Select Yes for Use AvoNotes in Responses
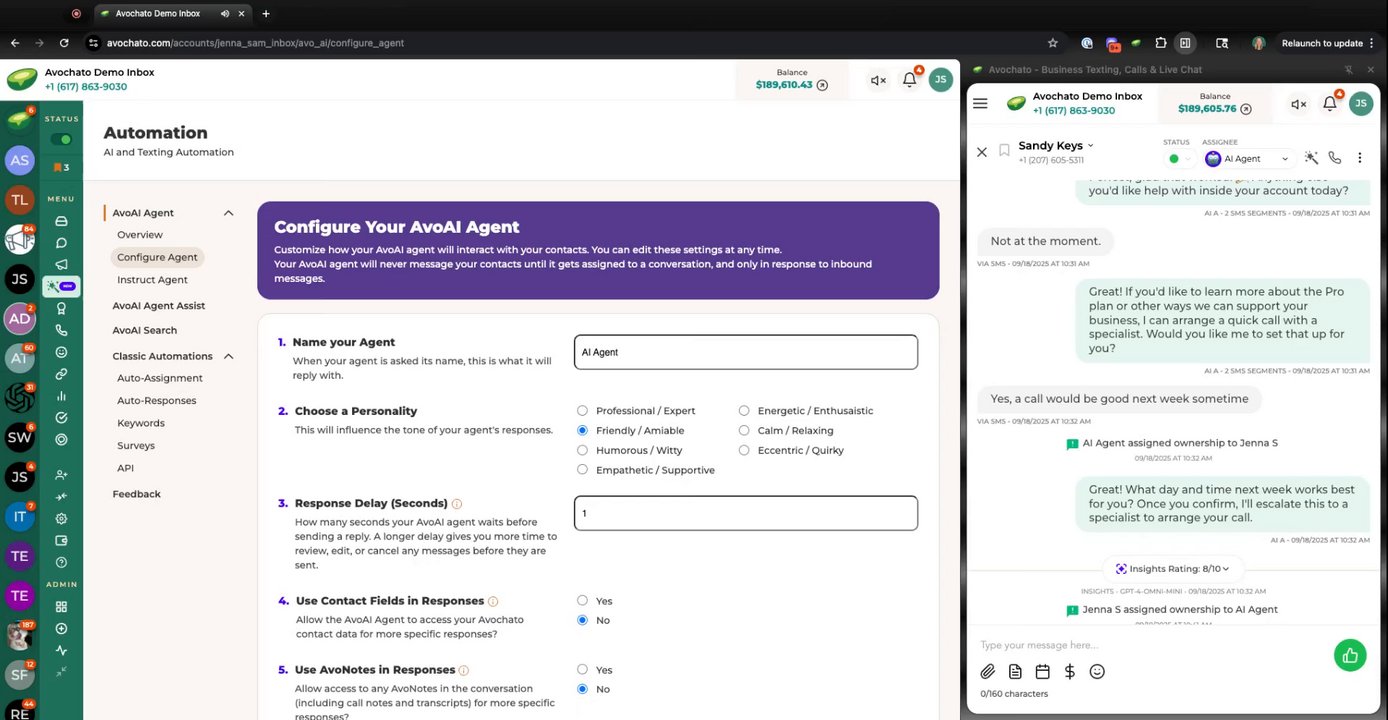The height and width of the screenshot is (720, 1388). point(582,669)
